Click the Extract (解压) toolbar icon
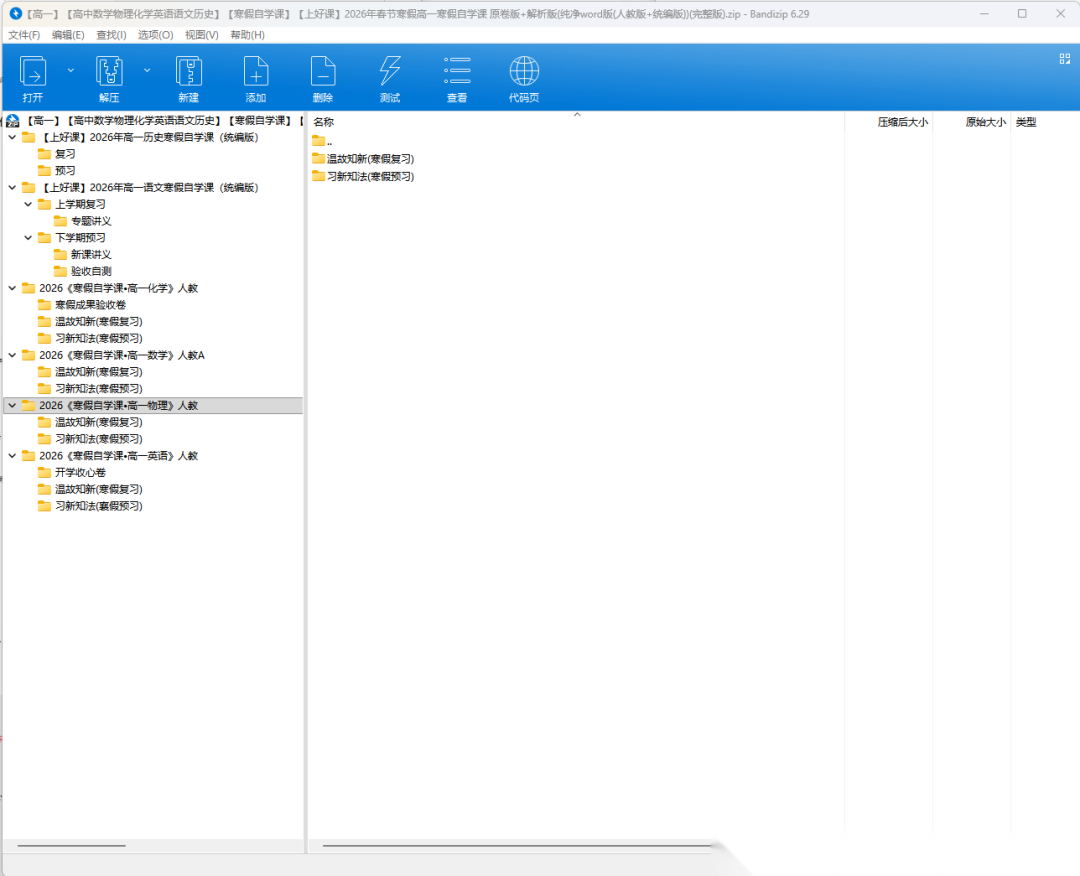 coord(109,72)
